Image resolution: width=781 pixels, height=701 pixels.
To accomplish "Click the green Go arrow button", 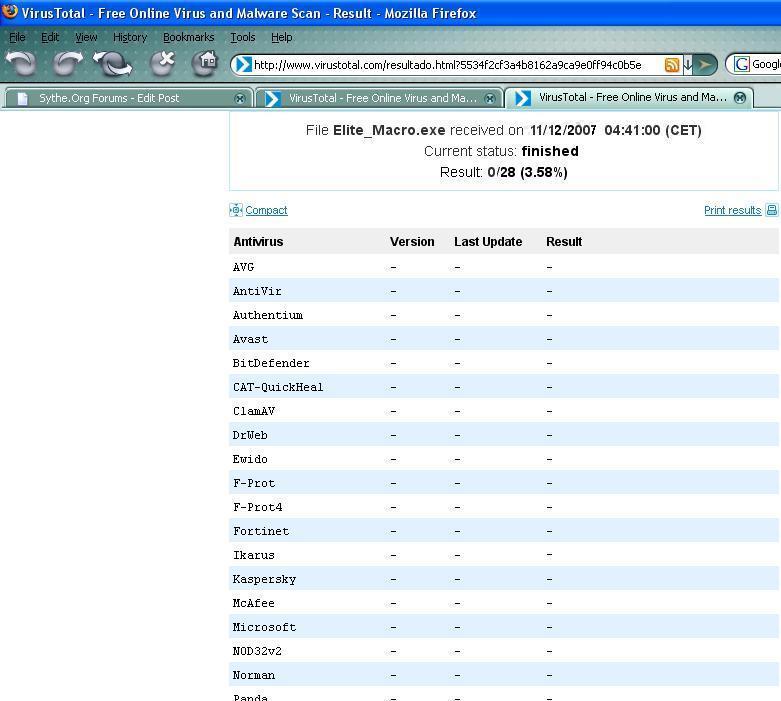I will click(x=705, y=65).
